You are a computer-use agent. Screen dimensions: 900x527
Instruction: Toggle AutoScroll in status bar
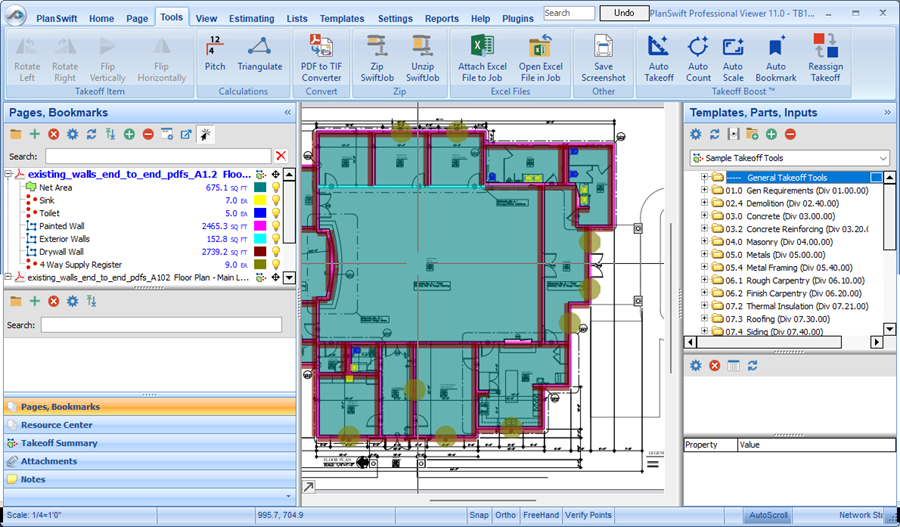coord(768,515)
